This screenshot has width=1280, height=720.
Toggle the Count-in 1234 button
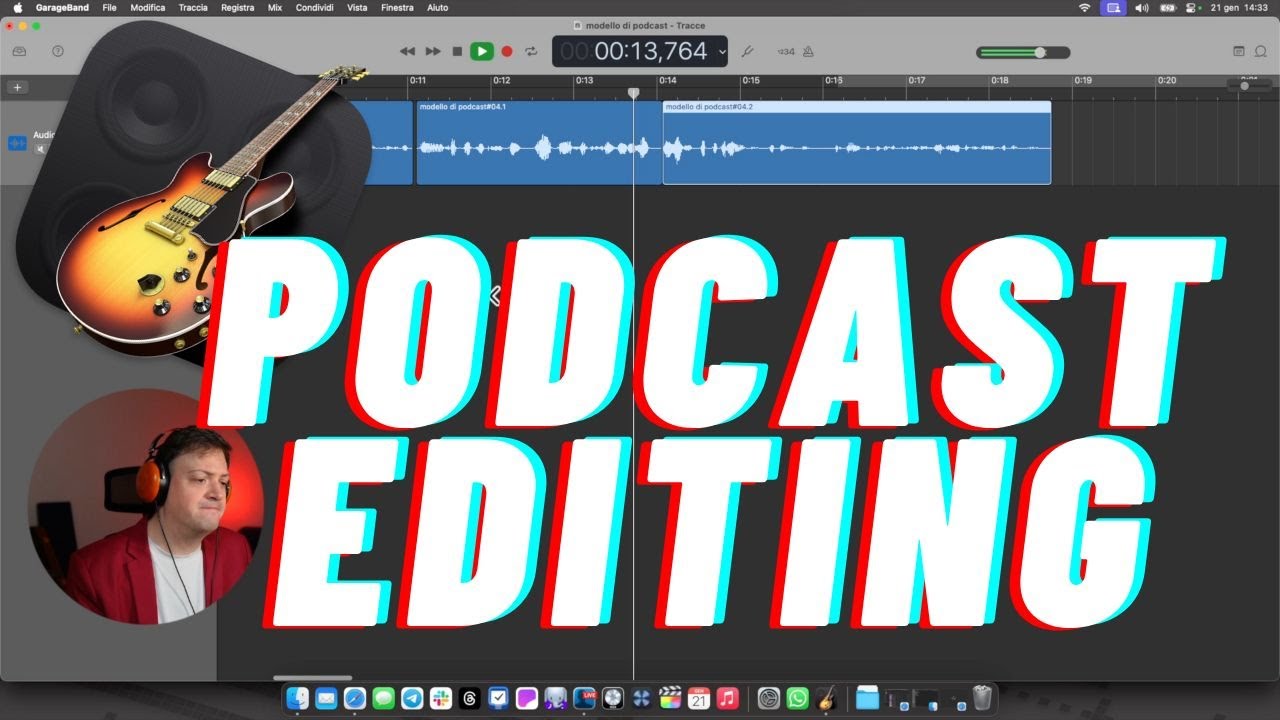[786, 52]
